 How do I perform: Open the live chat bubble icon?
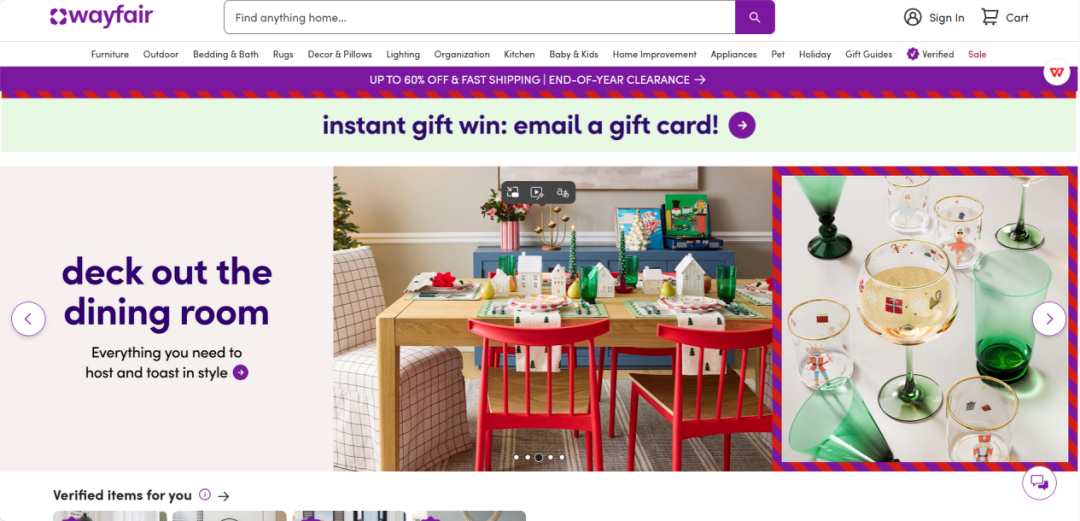[x=1039, y=482]
